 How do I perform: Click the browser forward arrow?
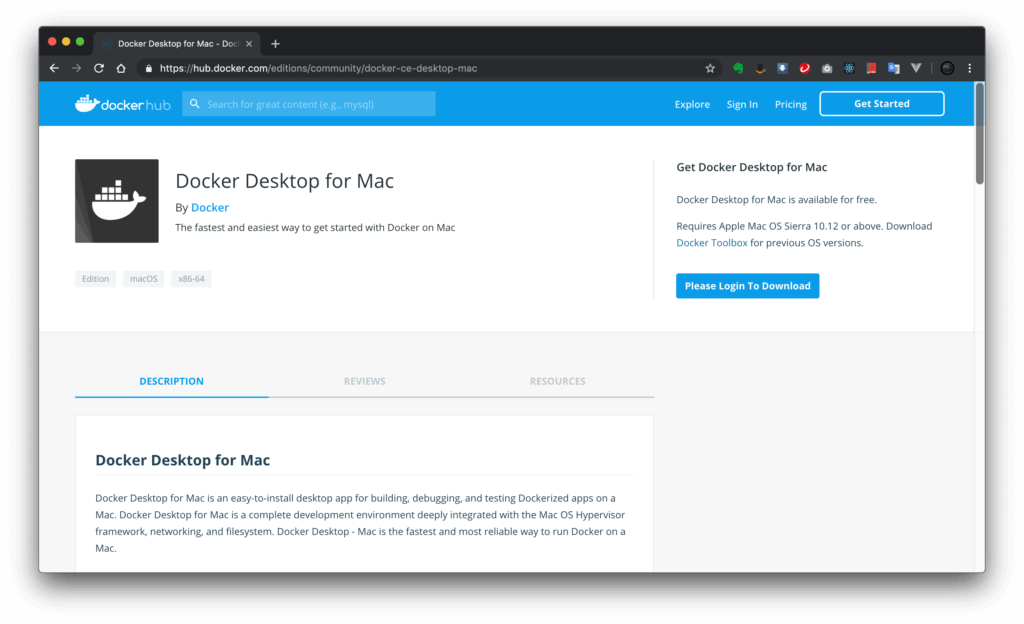pyautogui.click(x=76, y=68)
